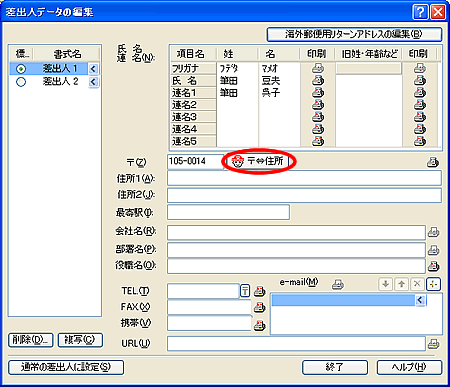Viewport: 450px width, 387px height.
Task: Toggle print icon next to e-mail label
Action: pyautogui.click(x=338, y=284)
